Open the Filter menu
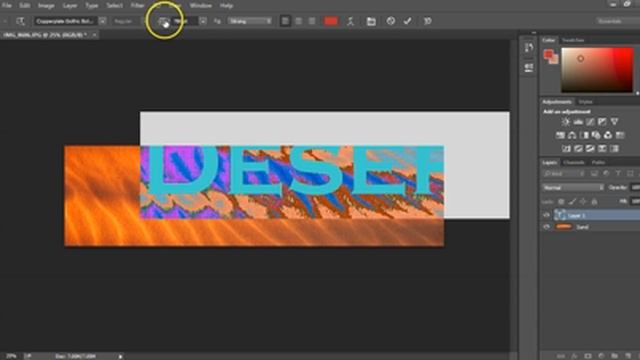 138,6
